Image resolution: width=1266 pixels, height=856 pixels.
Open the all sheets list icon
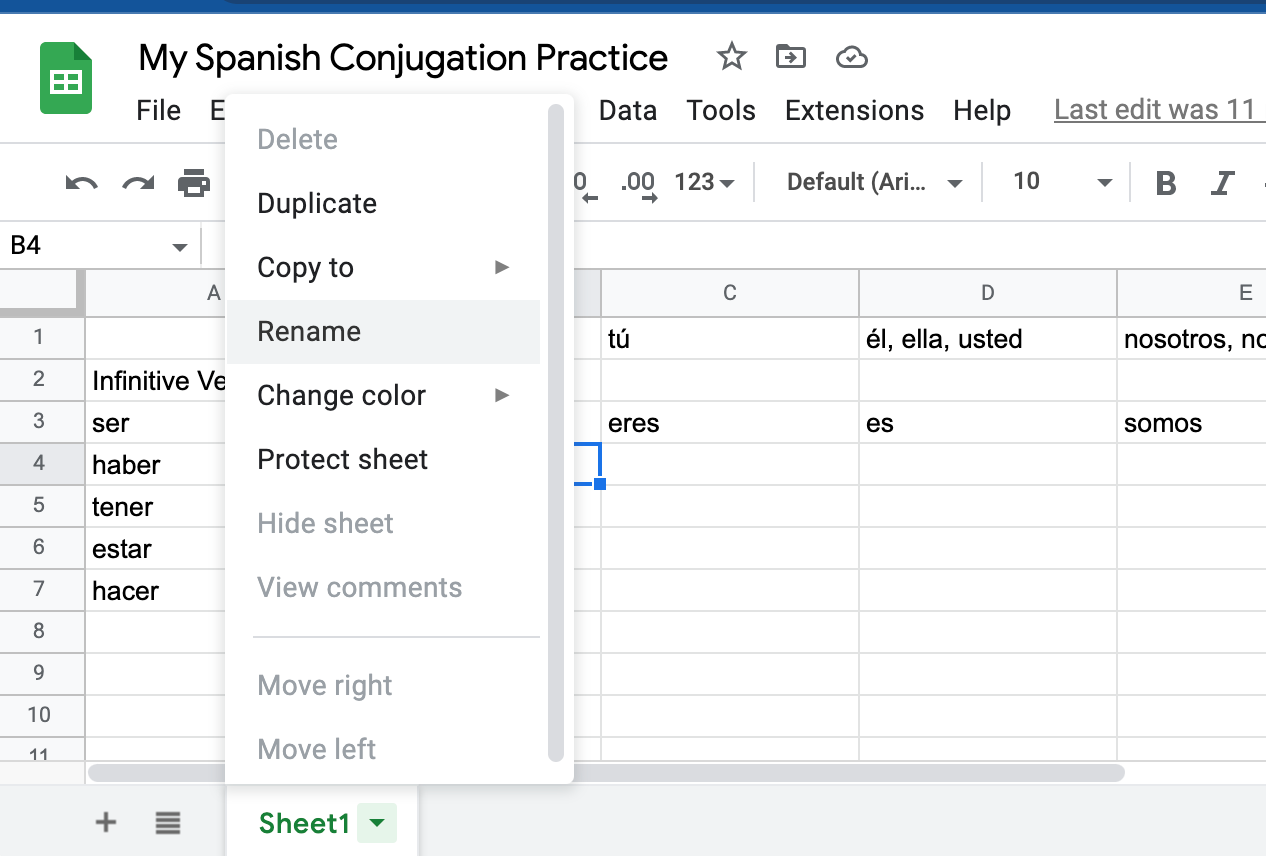tap(167, 822)
